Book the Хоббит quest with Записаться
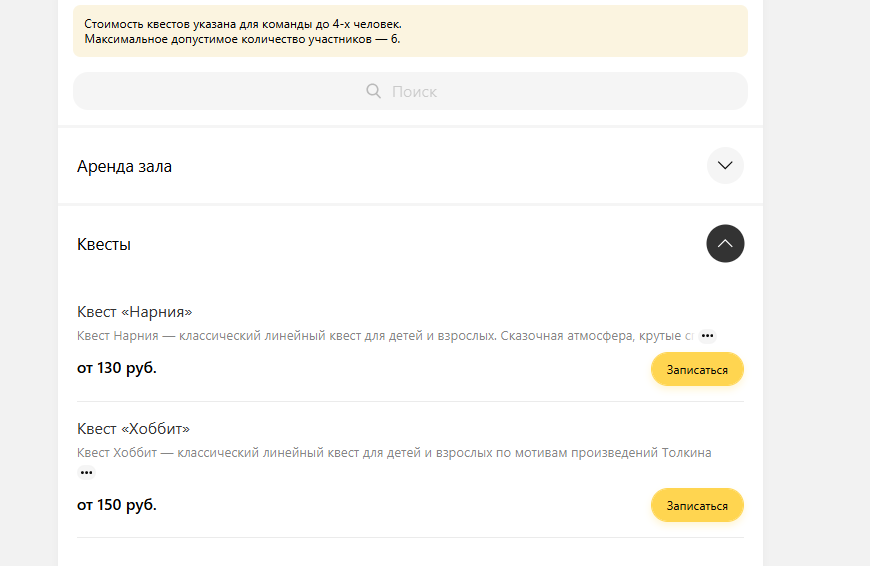The image size is (870, 566). (697, 506)
